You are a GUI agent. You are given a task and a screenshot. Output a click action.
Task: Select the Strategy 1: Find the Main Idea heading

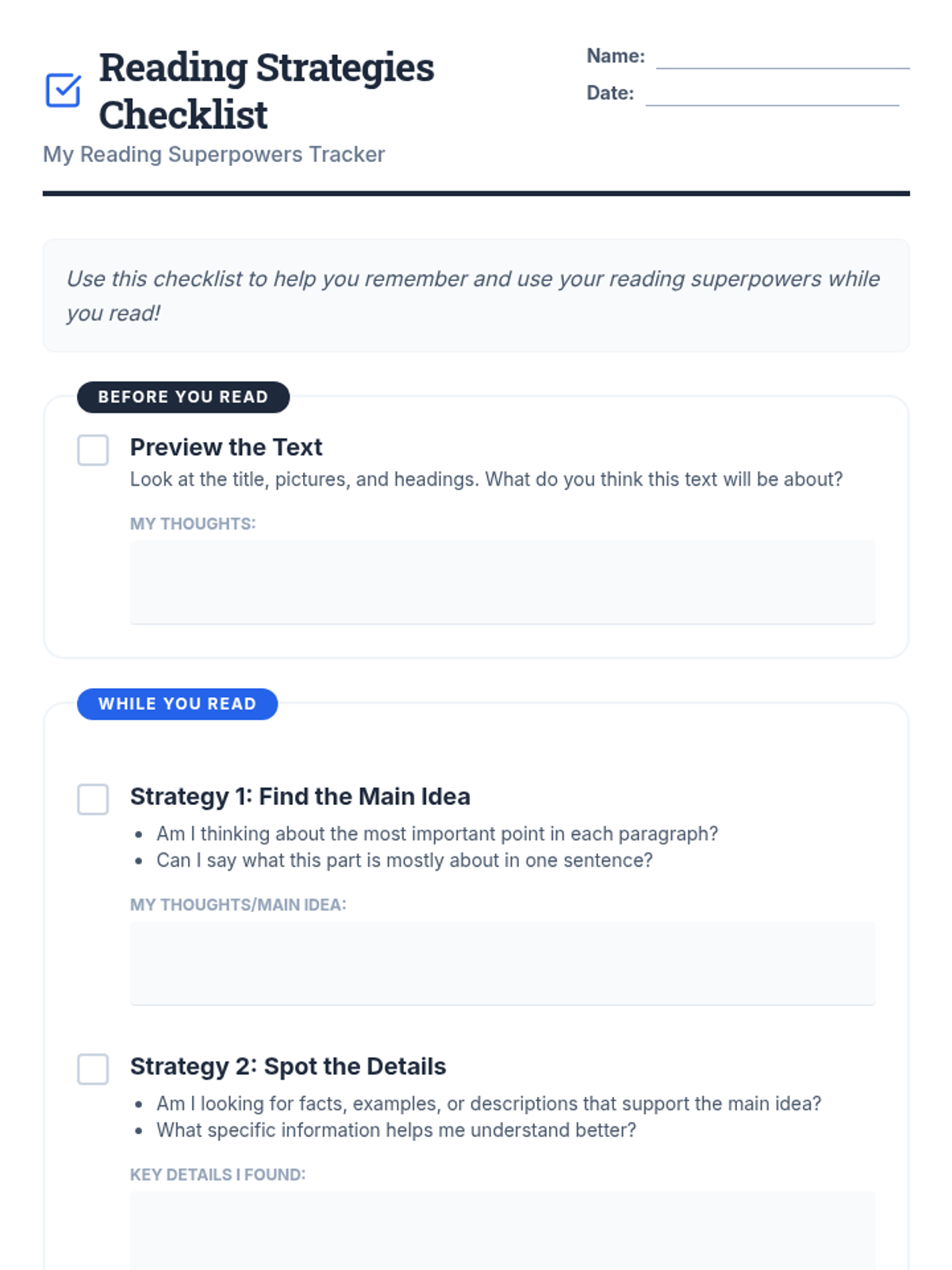pyautogui.click(x=300, y=796)
